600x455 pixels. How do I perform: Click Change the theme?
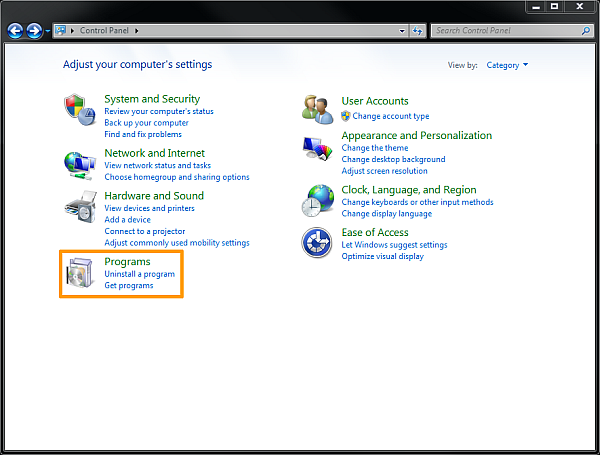tap(375, 148)
